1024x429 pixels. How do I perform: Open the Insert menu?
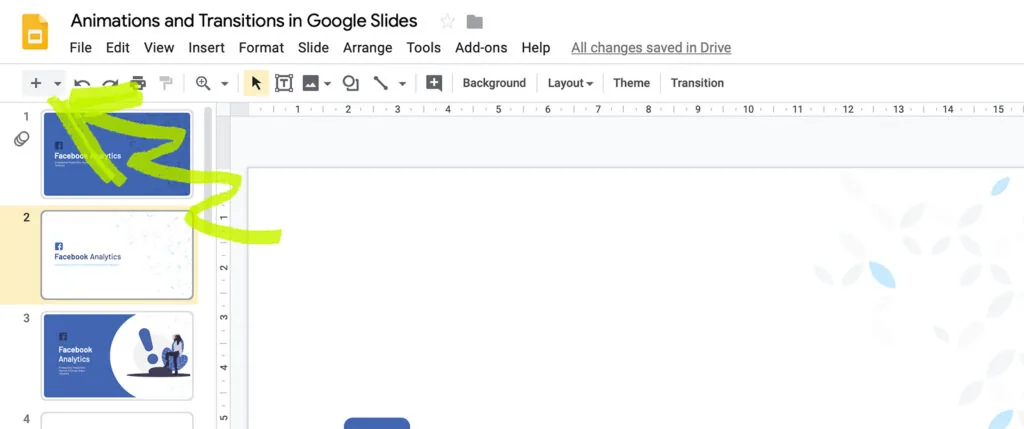pyautogui.click(x=206, y=48)
